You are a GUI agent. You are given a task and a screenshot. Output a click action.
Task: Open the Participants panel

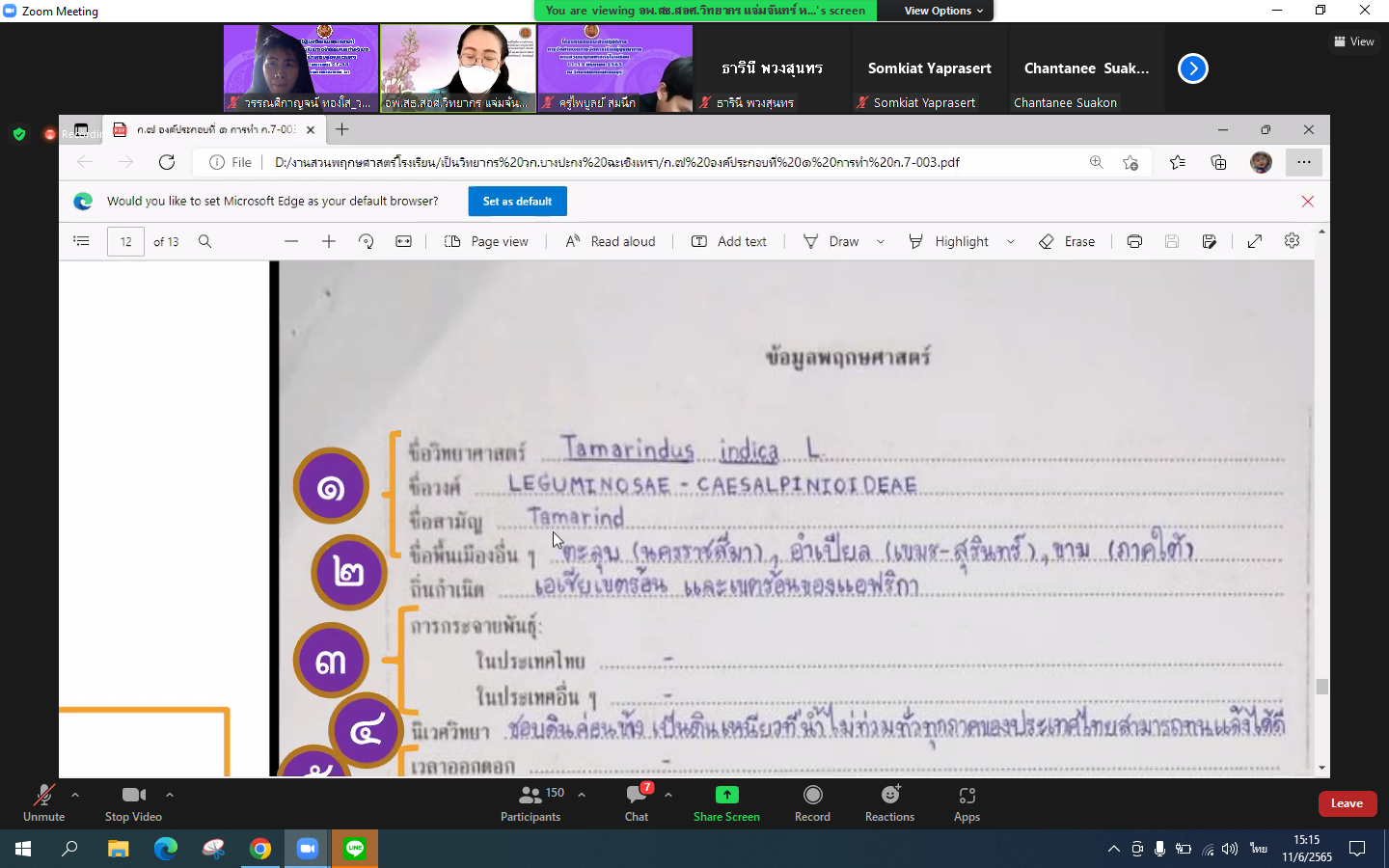tap(531, 802)
